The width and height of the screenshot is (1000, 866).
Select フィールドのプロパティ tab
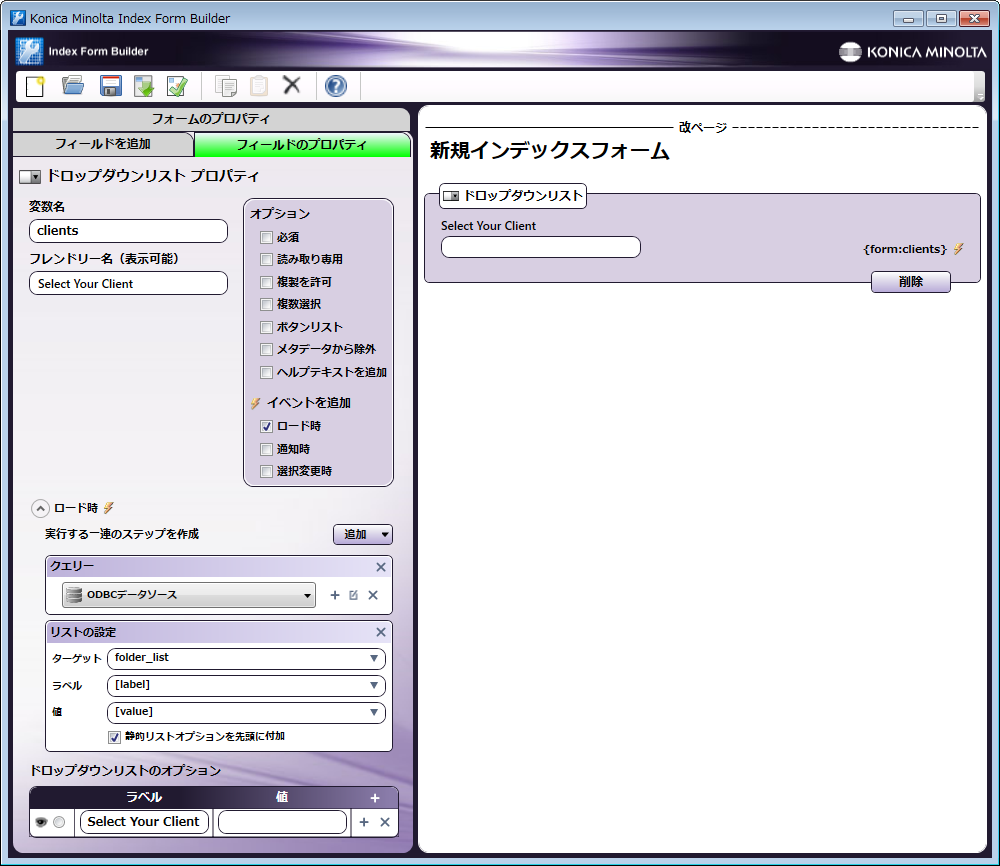pyautogui.click(x=302, y=145)
